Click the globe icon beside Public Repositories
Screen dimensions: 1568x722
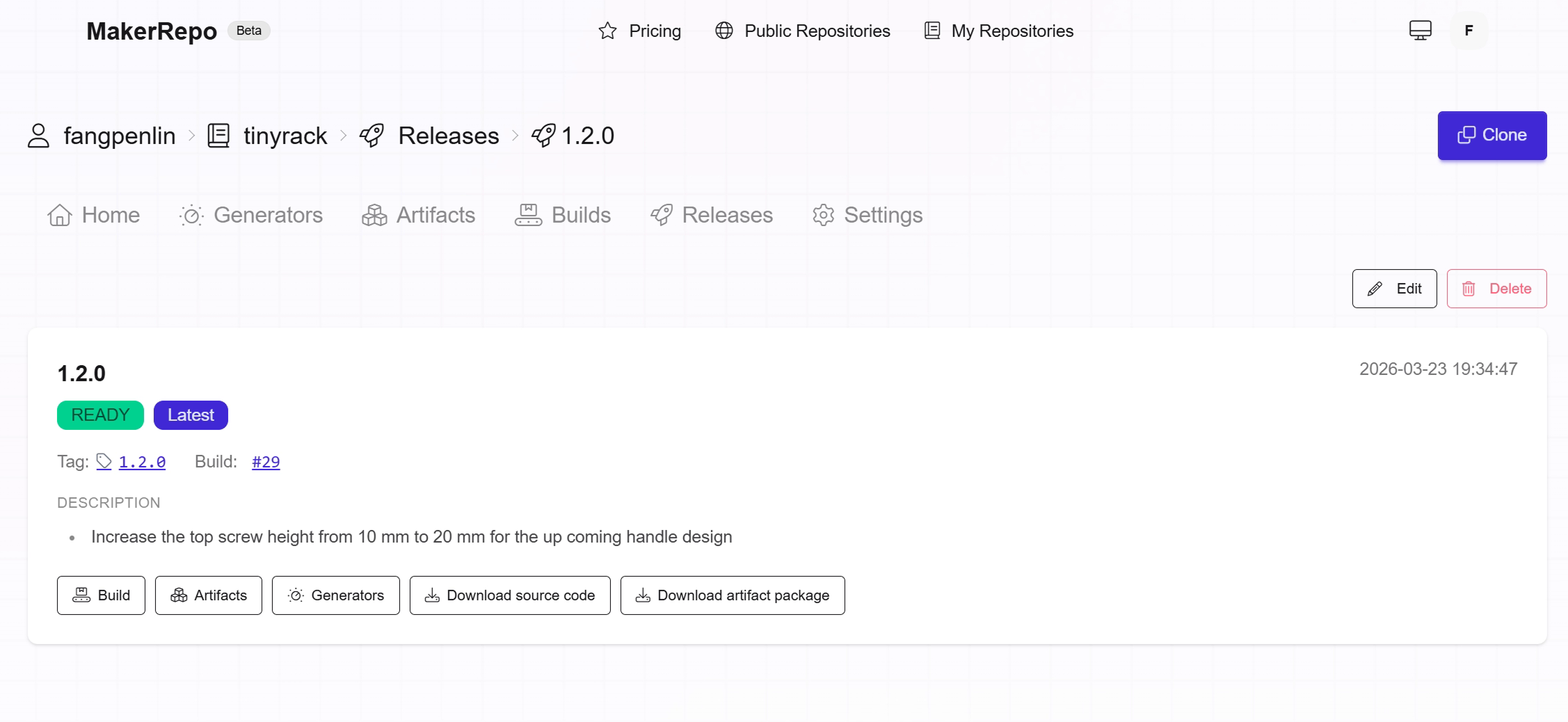(723, 31)
